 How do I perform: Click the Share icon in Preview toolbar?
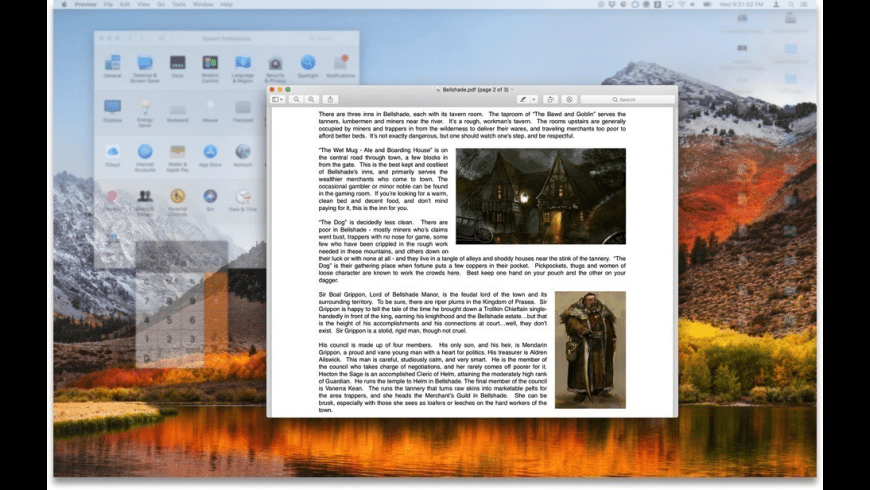331,99
